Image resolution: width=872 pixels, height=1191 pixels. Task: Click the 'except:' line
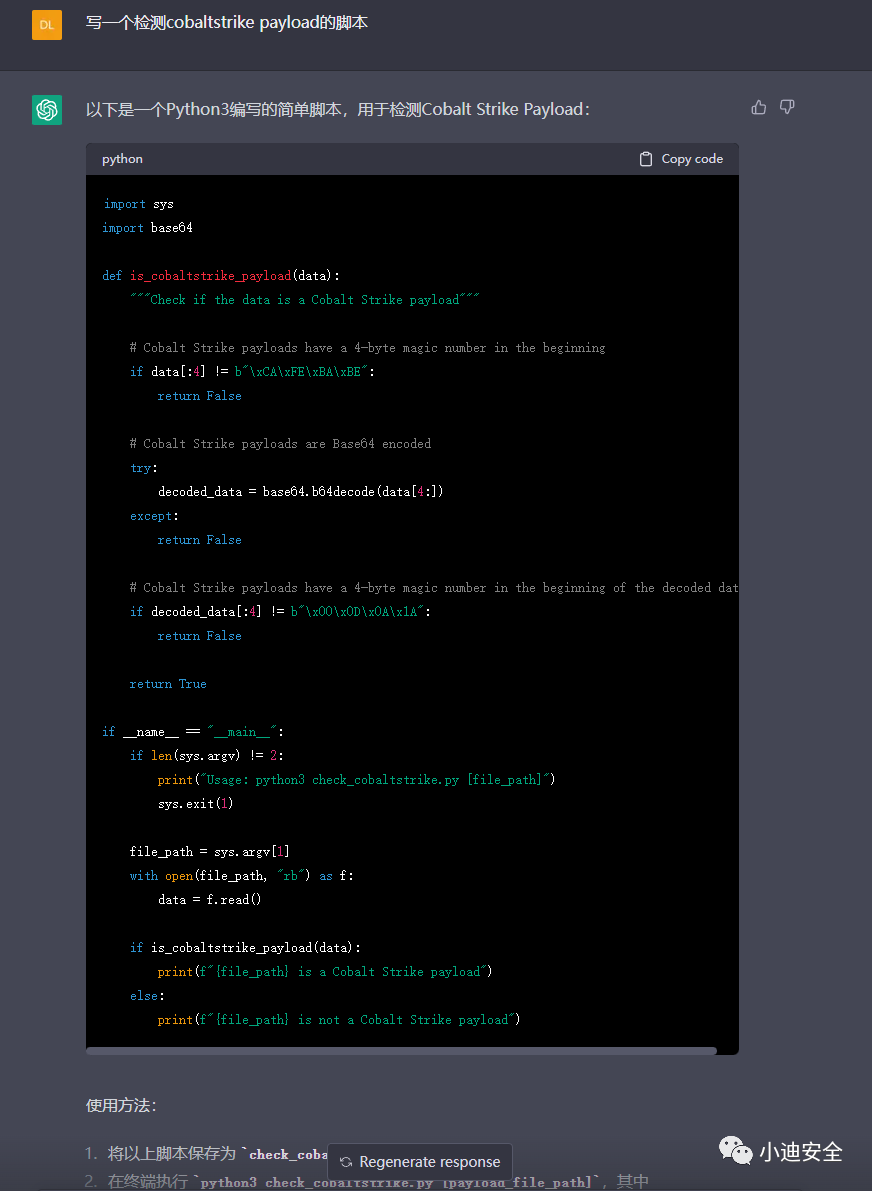point(154,516)
